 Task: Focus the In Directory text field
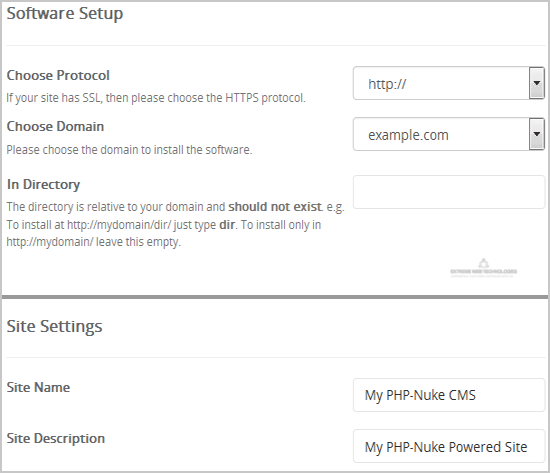(449, 192)
